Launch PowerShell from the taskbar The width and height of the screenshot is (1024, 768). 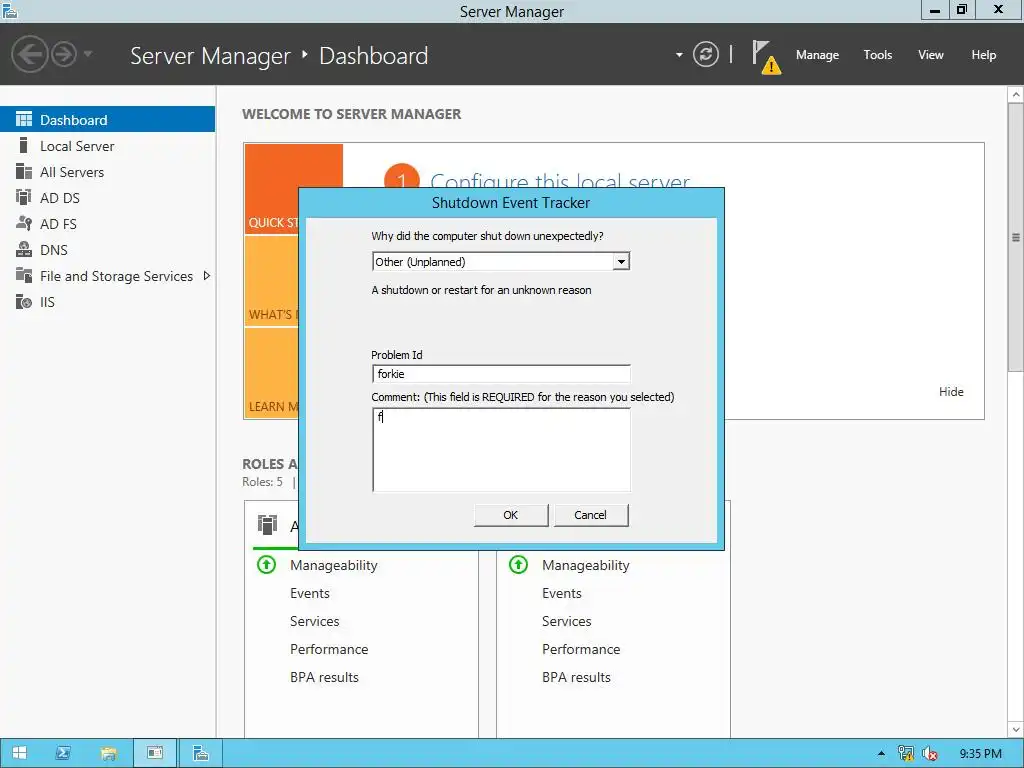64,753
